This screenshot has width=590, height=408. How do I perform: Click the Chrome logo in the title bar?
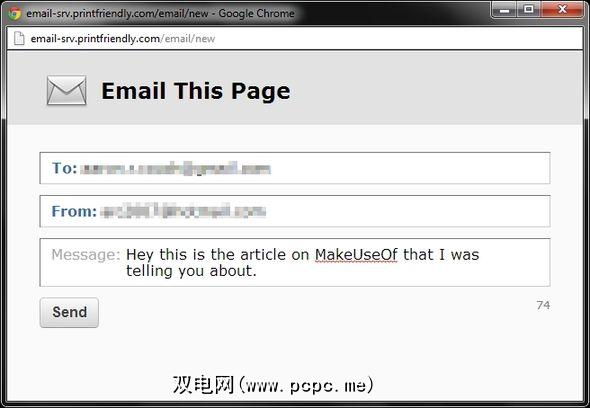15,14
